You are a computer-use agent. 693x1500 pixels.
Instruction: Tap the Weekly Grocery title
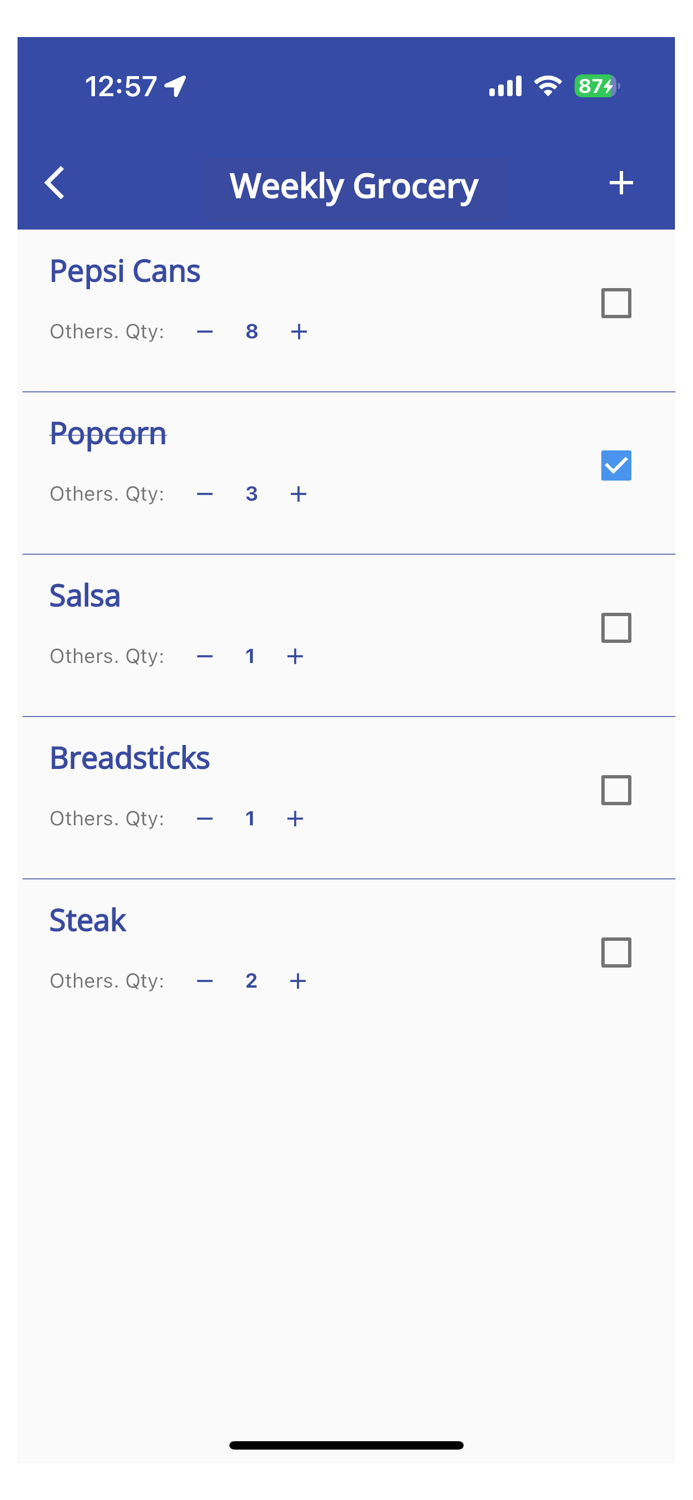[x=354, y=185]
